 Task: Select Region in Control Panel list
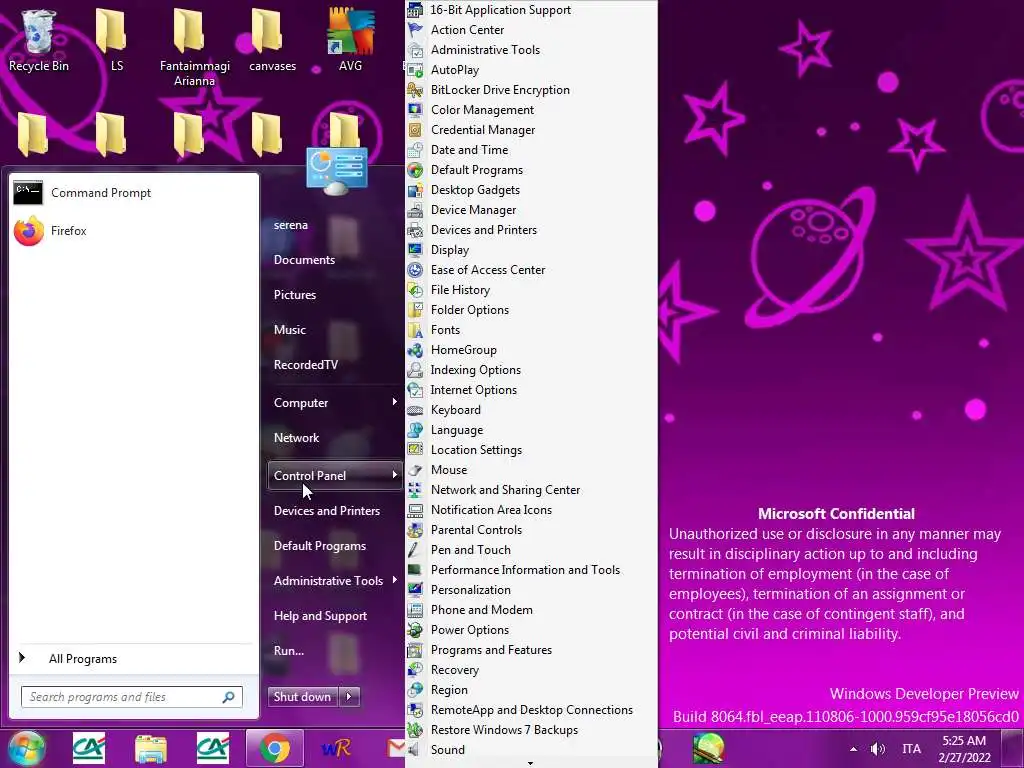(x=449, y=690)
